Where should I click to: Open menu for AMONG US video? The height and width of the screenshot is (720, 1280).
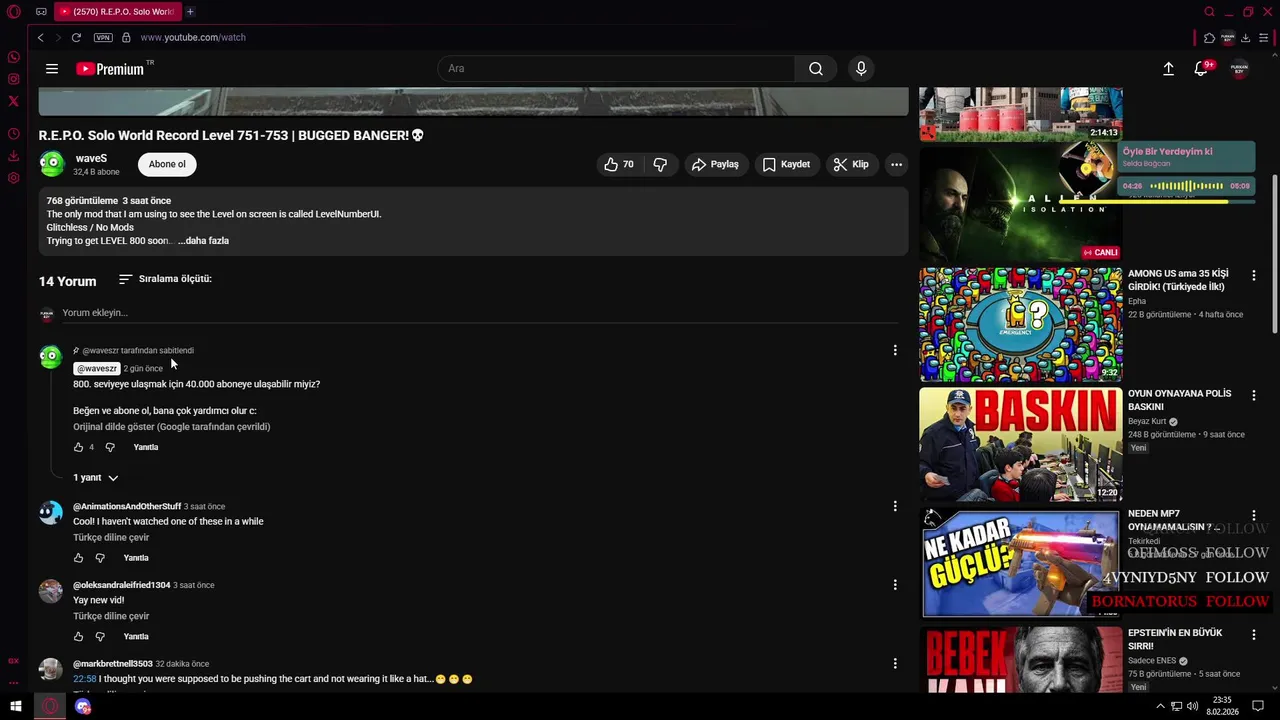pyautogui.click(x=1254, y=275)
